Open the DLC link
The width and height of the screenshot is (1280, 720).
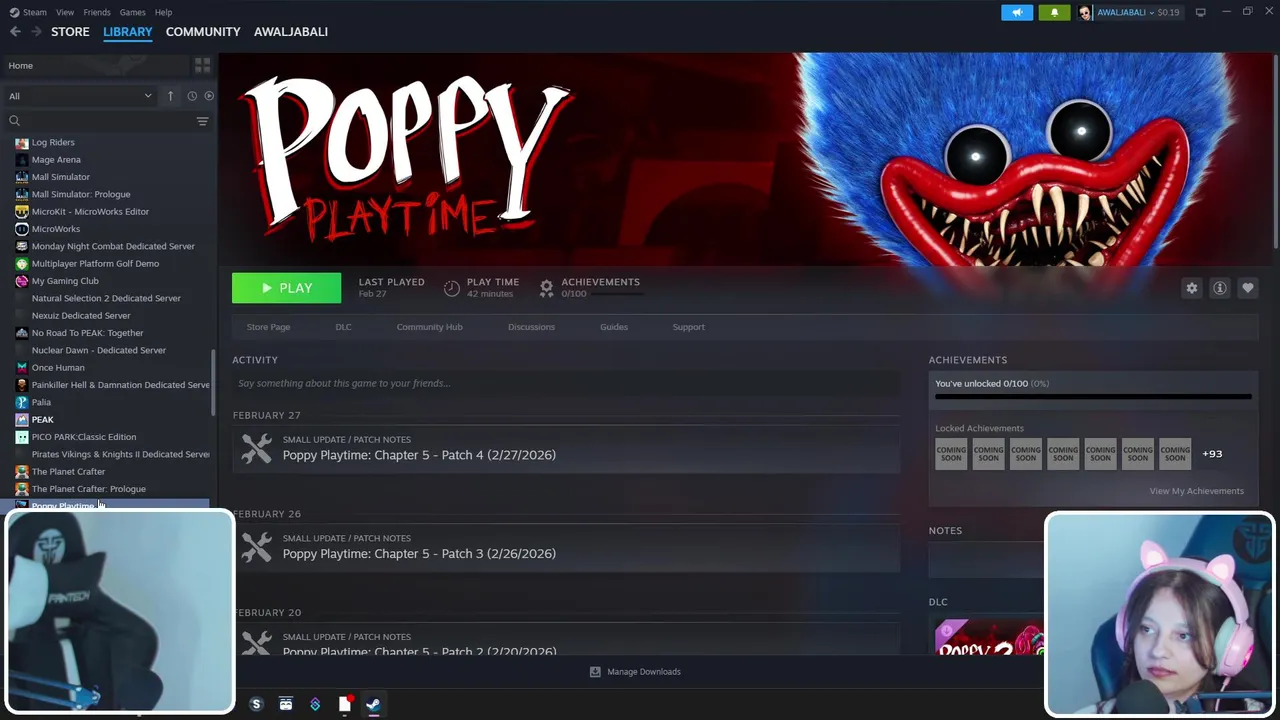click(x=343, y=327)
